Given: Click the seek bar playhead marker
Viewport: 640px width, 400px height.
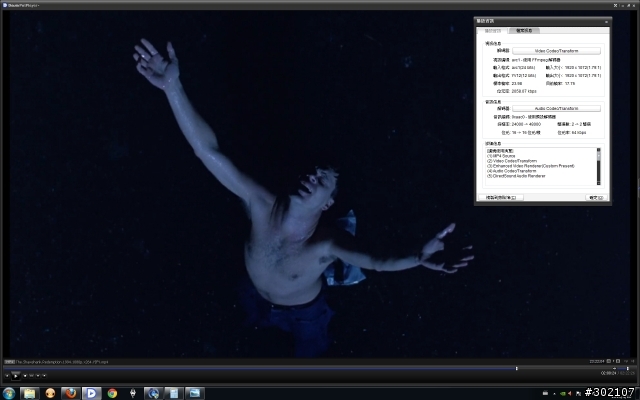Looking at the screenshot, I should click(x=517, y=369).
